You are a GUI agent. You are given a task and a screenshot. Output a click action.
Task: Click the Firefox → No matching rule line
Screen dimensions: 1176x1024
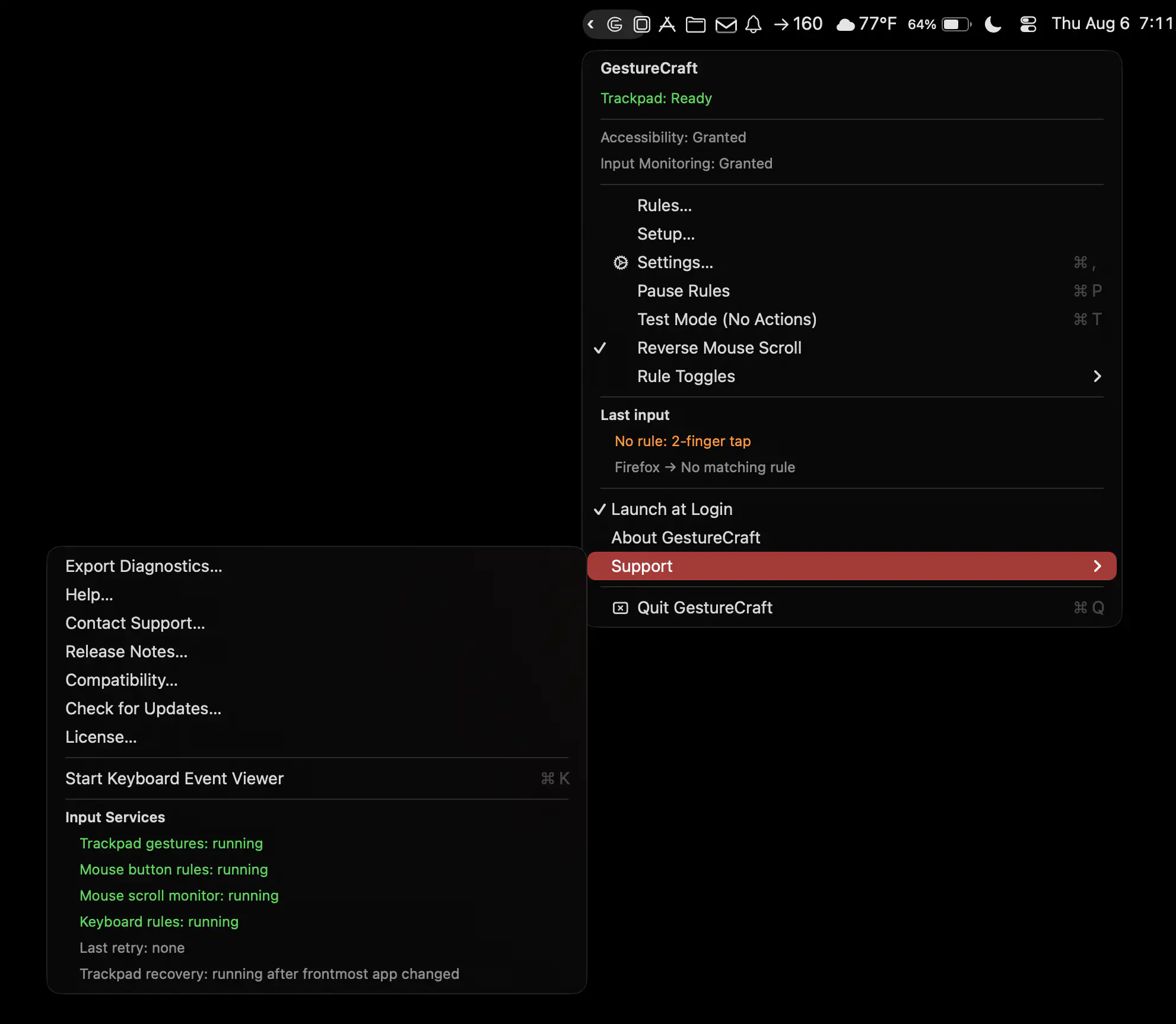(x=705, y=468)
